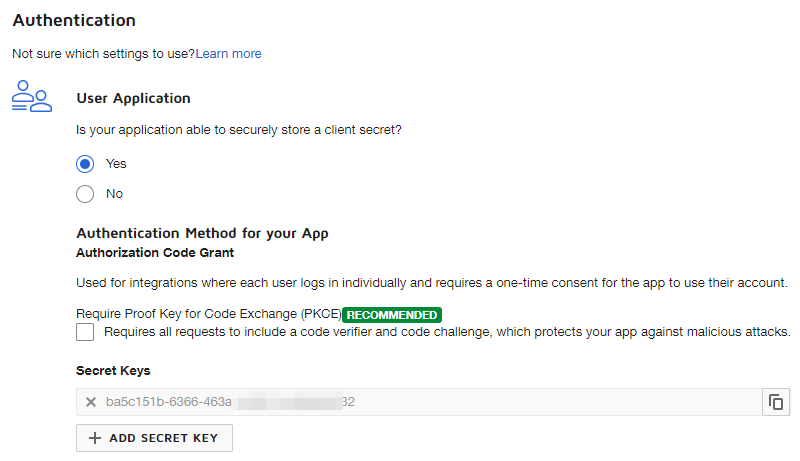Click the Secret Keys label
This screenshot has width=800, height=461.
113,371
